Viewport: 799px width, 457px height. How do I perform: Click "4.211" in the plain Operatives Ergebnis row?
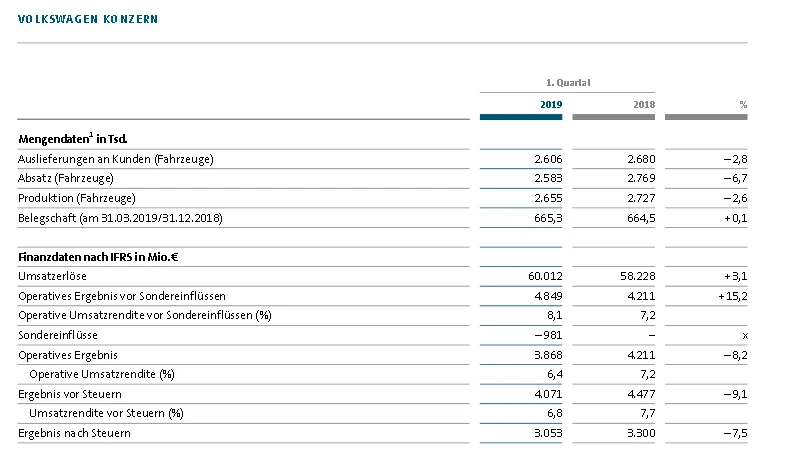tap(641, 355)
